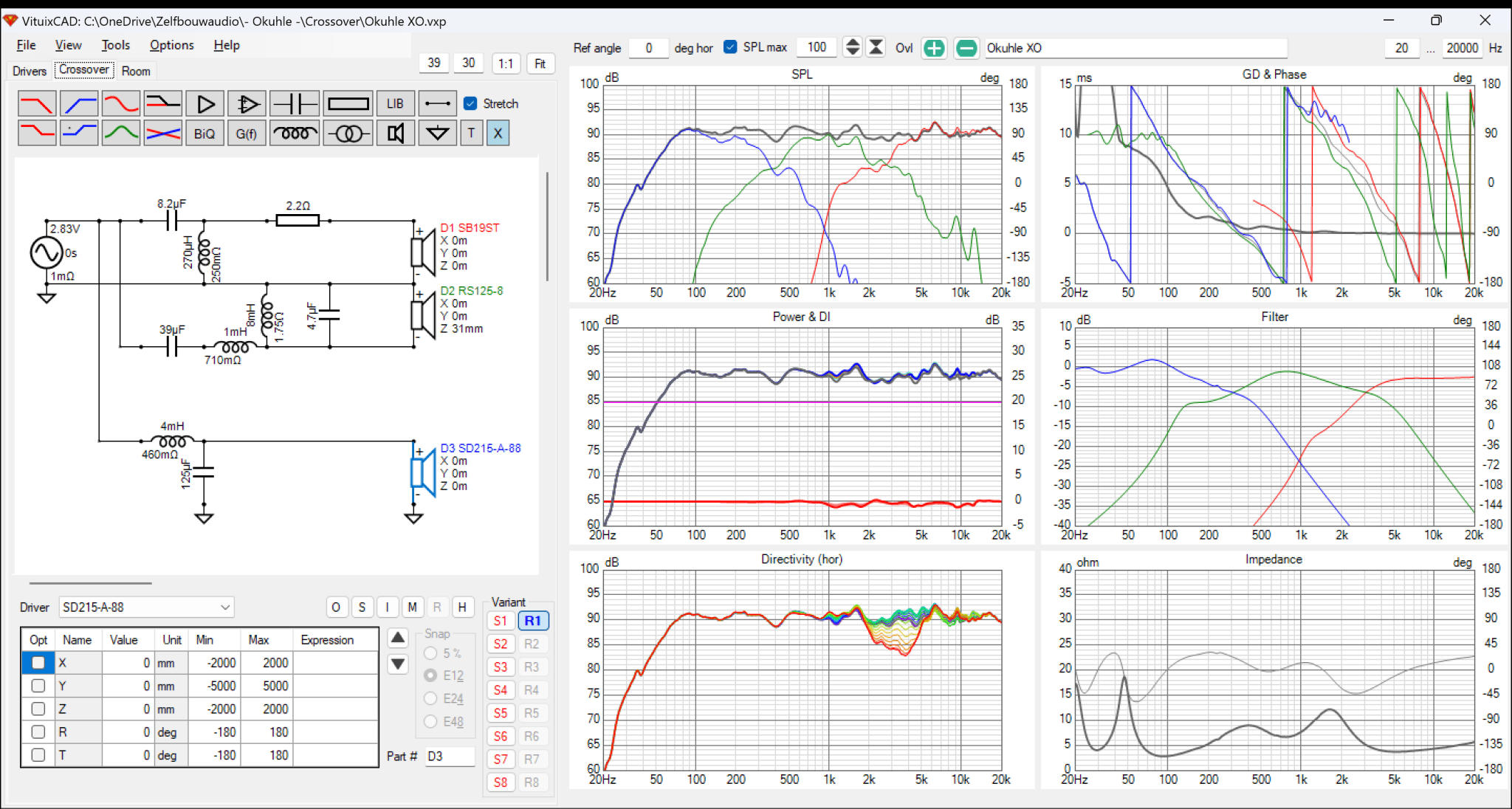Open the Options menu
This screenshot has height=809, width=1512.
pyautogui.click(x=171, y=45)
